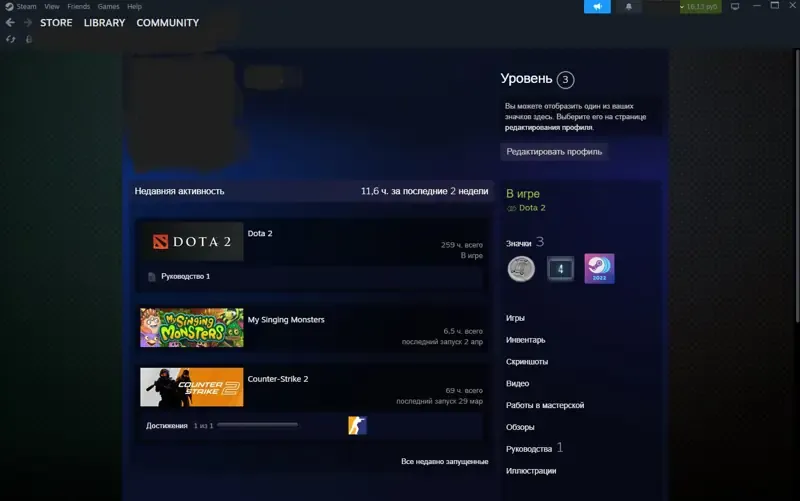800x501 pixels.
Task: Click the Значки badges heading
Action: coord(518,243)
